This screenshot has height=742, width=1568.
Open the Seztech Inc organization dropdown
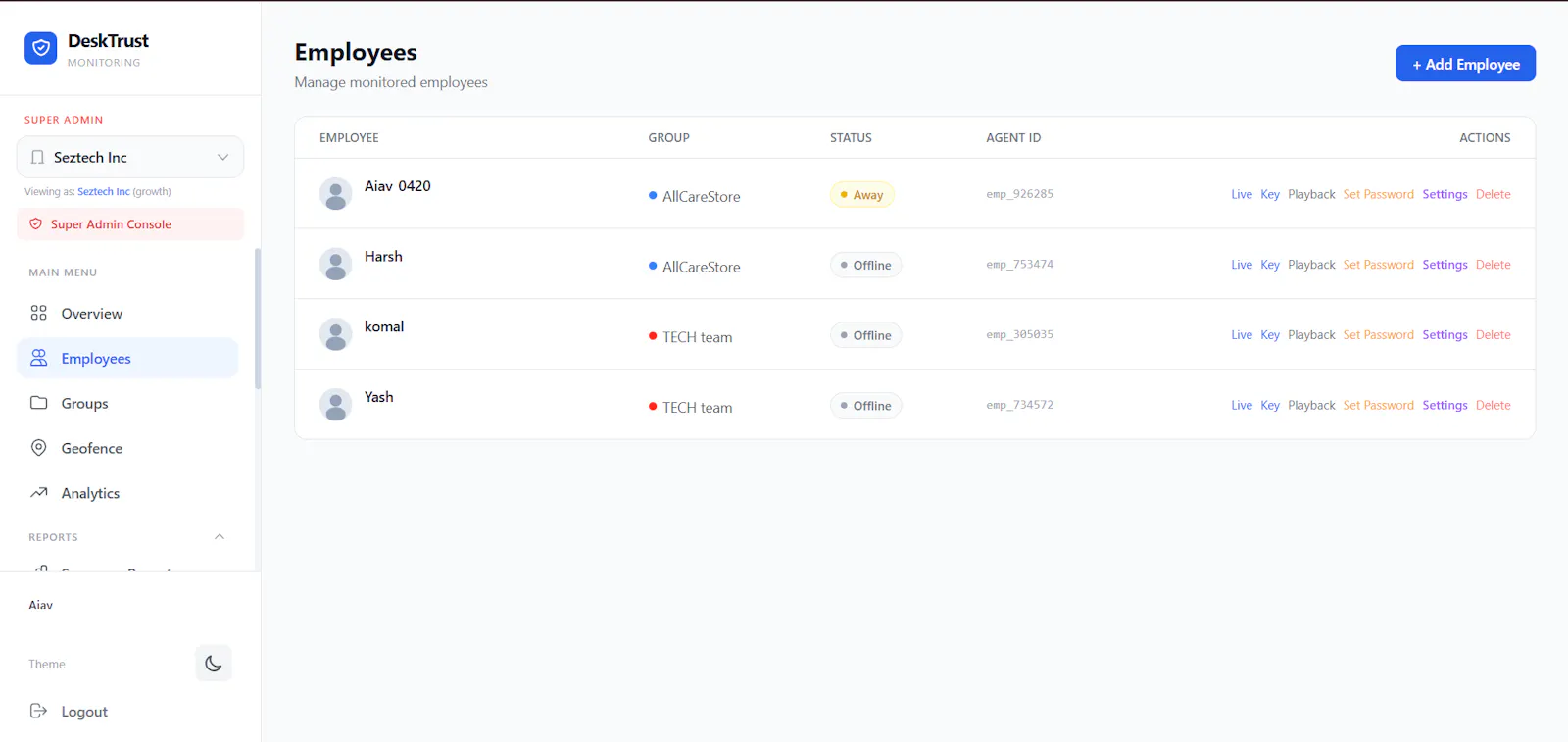pos(130,157)
